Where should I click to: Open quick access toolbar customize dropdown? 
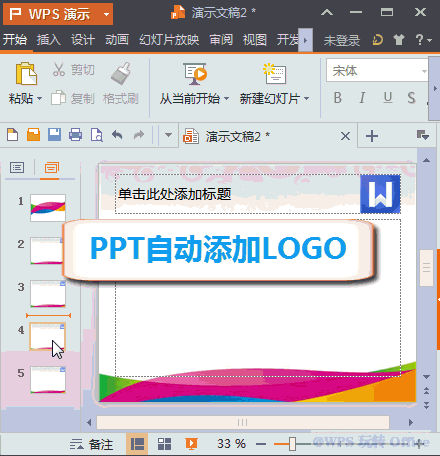tap(169, 135)
